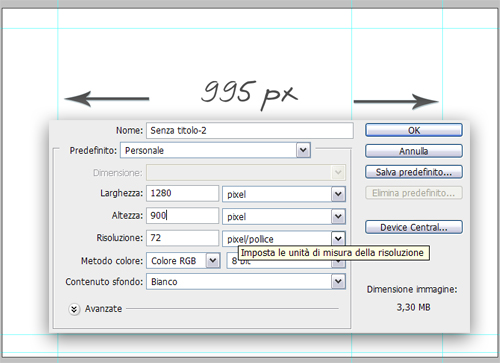Screen dimensions: 500x363
Task: Expand the Avanzate section
Action: [x=74, y=309]
